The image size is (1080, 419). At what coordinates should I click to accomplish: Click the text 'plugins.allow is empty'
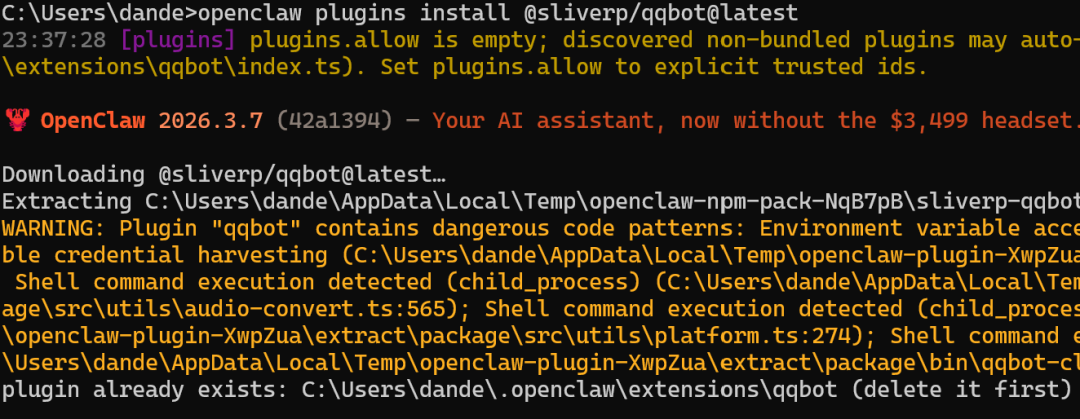pyautogui.click(x=393, y=40)
